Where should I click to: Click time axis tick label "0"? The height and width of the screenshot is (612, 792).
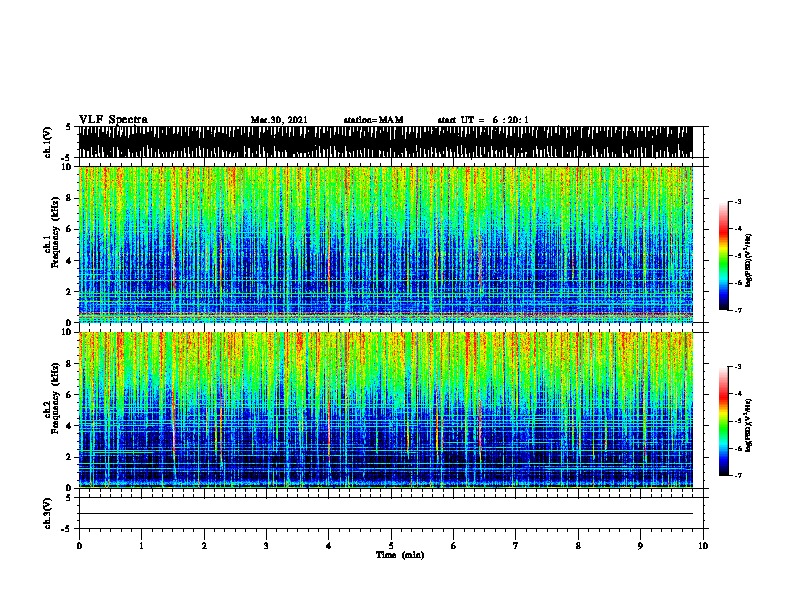[x=79, y=546]
